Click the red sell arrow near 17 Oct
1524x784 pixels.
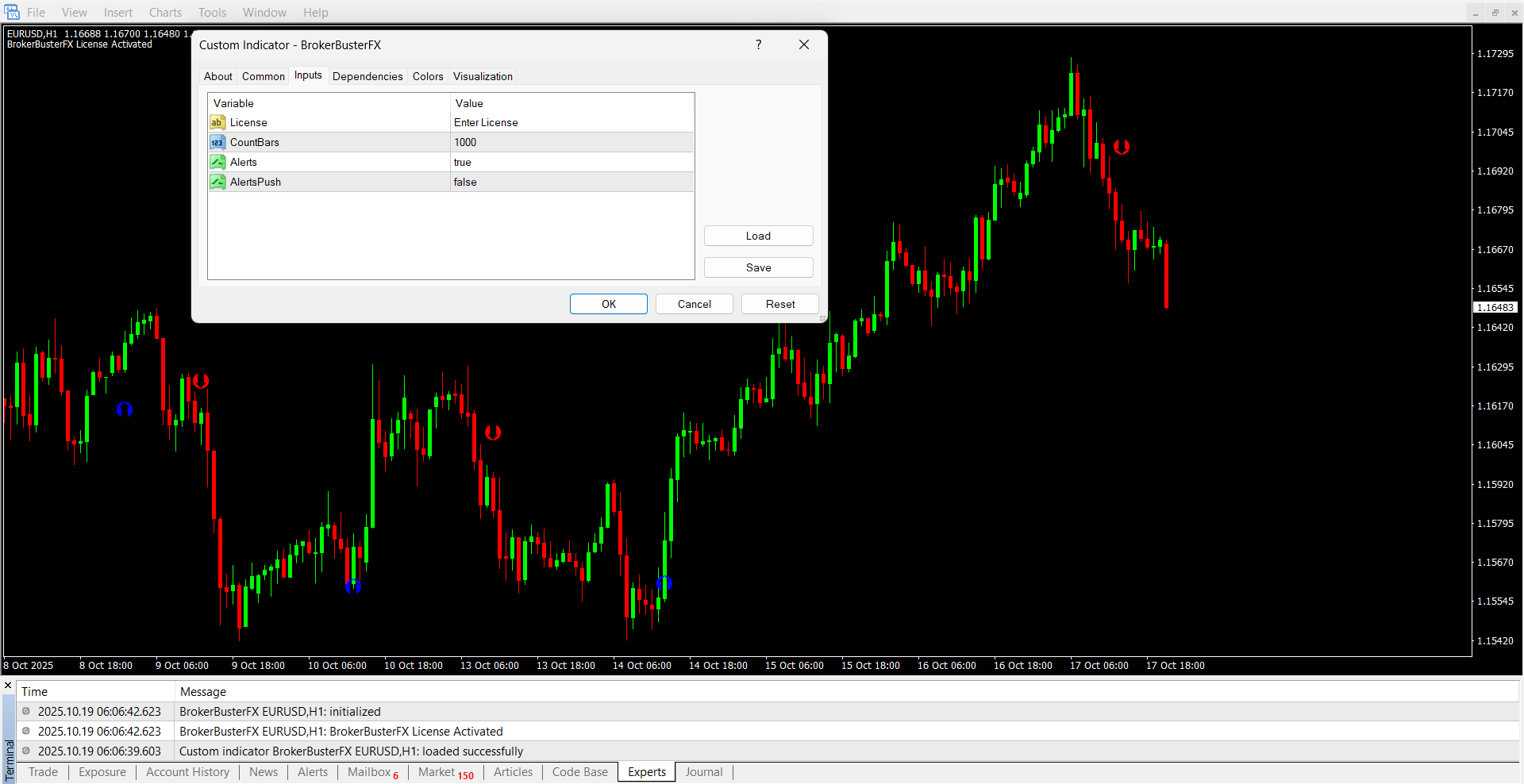tap(1121, 147)
